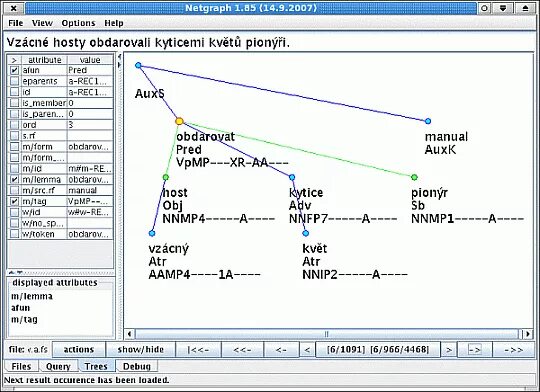Select the orange obdarovat Pred node

179,121
